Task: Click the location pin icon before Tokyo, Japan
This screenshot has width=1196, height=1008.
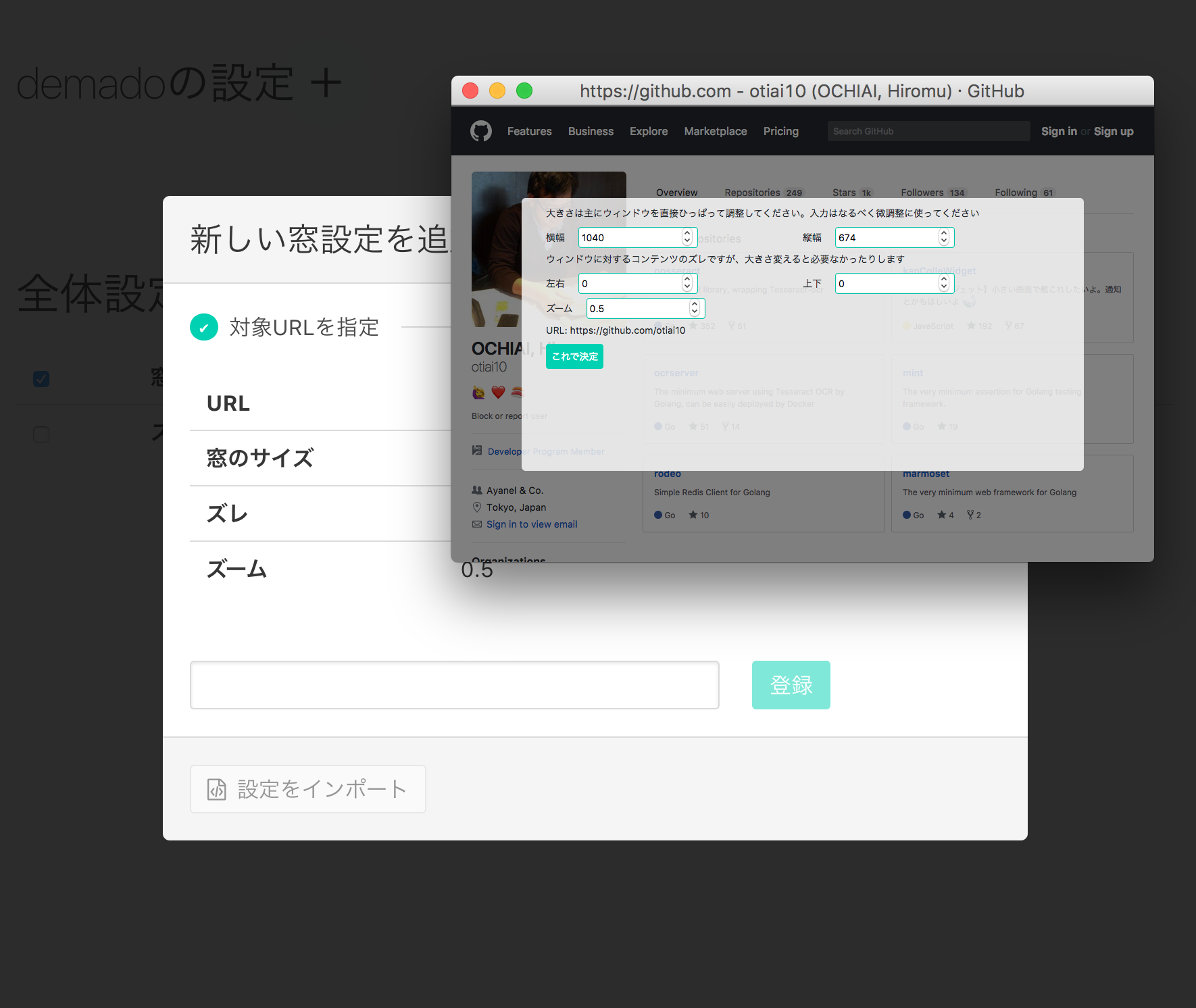Action: [477, 507]
